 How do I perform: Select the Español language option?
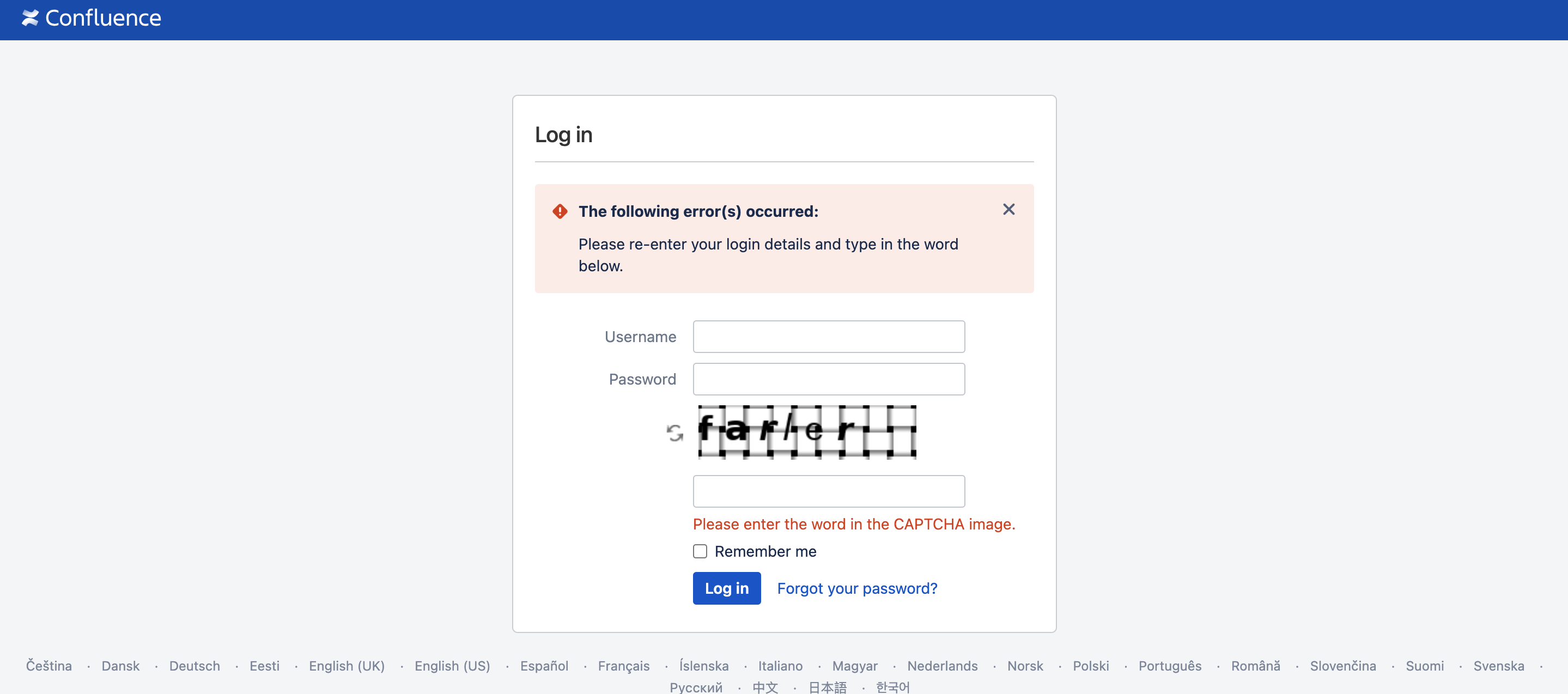(544, 665)
